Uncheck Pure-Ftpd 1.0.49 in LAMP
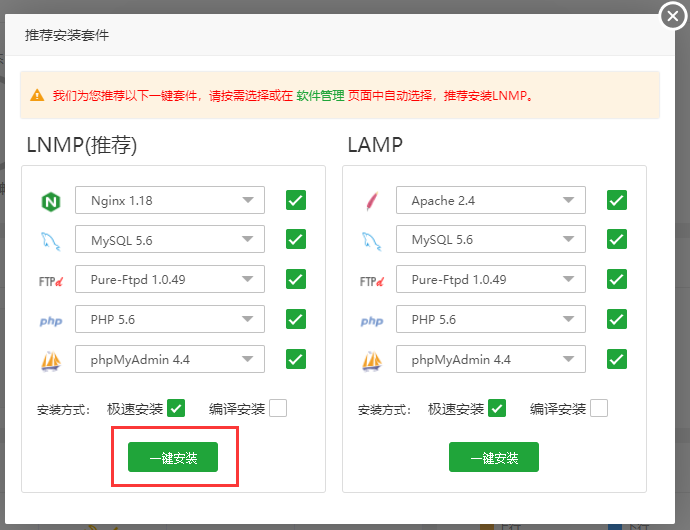Image resolution: width=690 pixels, height=530 pixels. click(617, 279)
